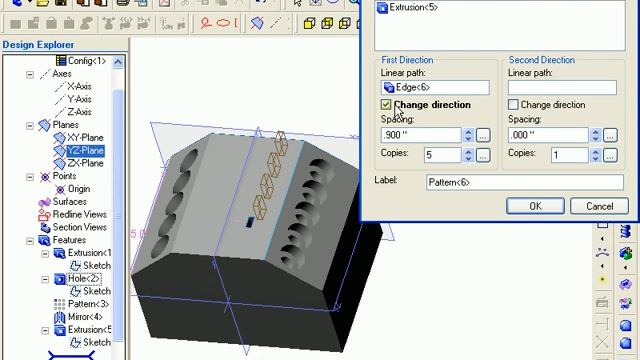Select XY-Plane in the tree
This screenshot has height=360, width=640.
[x=85, y=138]
